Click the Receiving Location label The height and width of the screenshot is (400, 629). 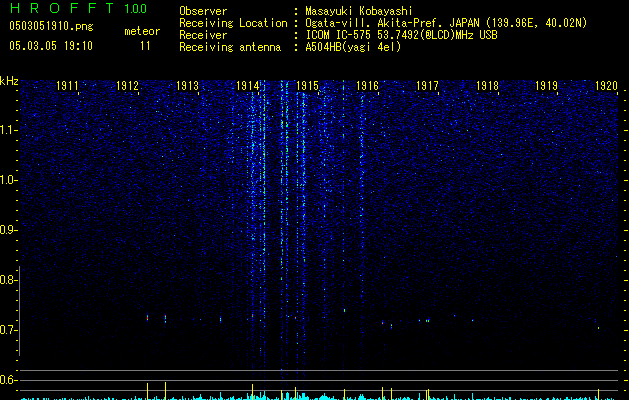pyautogui.click(x=233, y=23)
